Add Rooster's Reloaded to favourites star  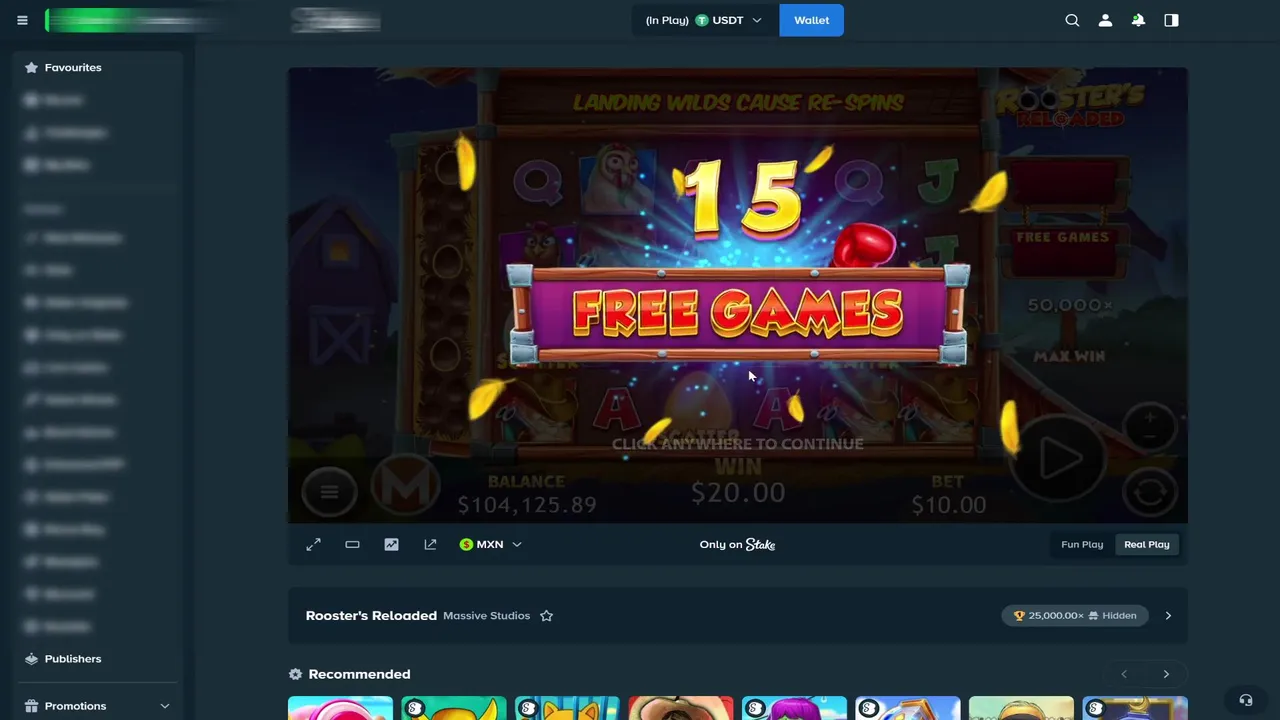point(546,616)
